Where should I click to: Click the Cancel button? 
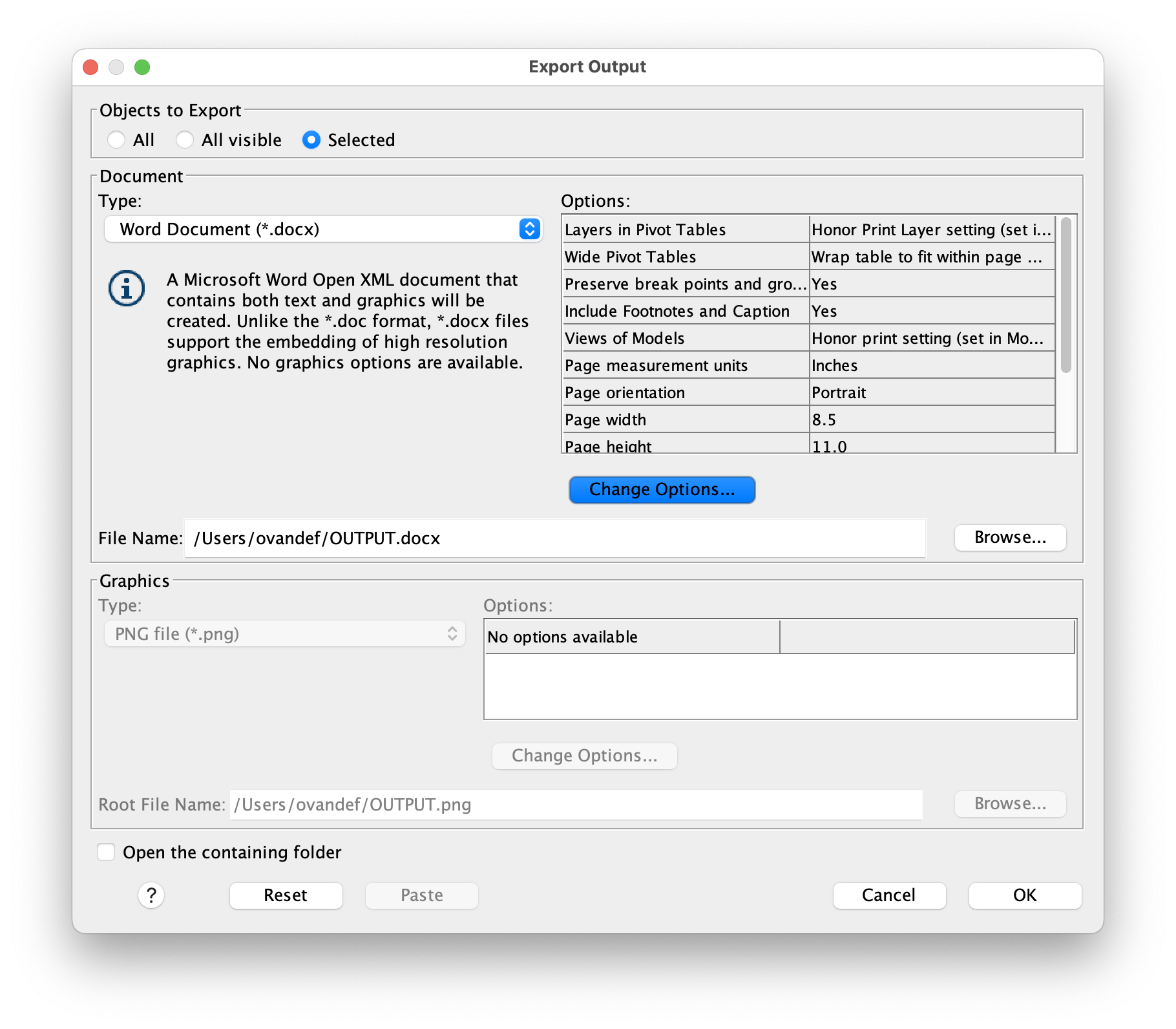[x=888, y=895]
